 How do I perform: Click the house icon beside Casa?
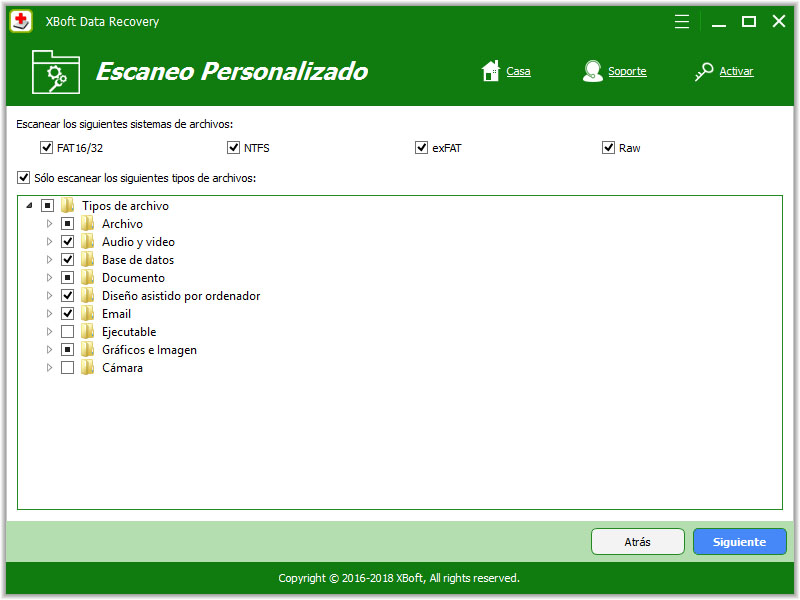(x=491, y=71)
